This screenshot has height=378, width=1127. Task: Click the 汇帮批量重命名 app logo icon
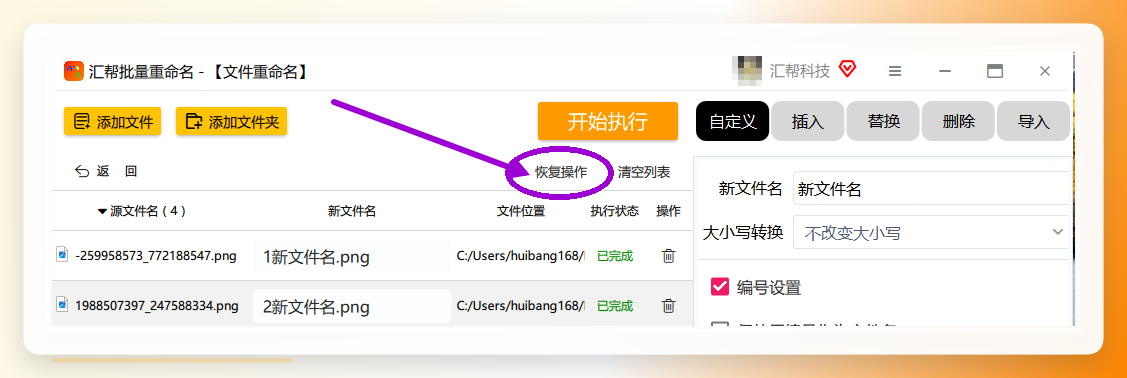74,71
